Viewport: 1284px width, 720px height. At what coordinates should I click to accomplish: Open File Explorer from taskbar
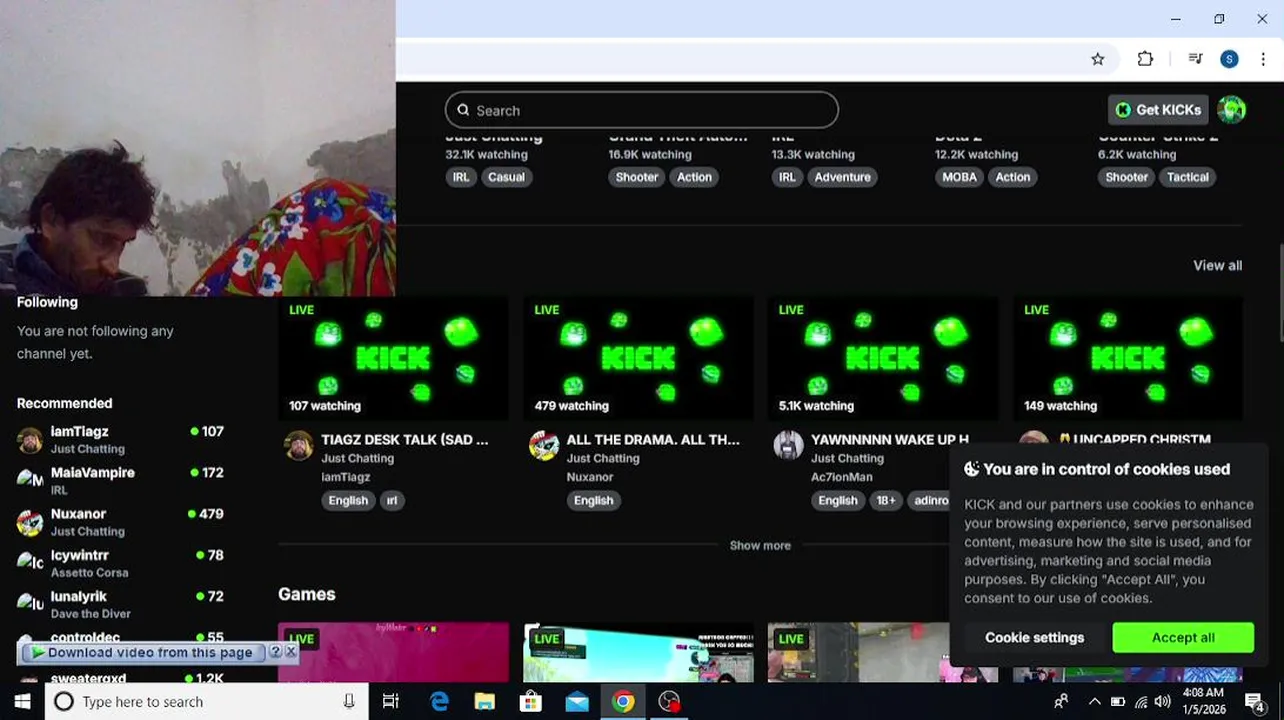click(485, 701)
